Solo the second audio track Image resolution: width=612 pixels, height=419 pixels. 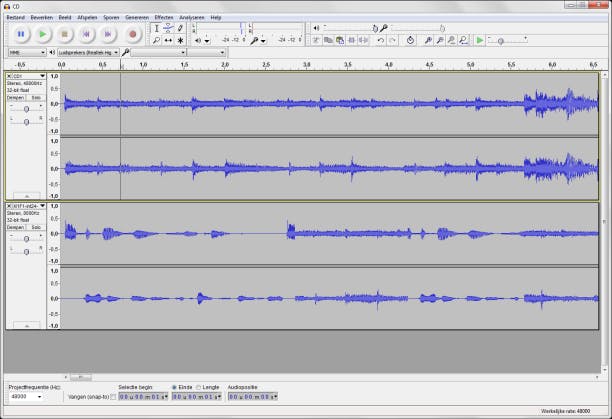coord(34,228)
